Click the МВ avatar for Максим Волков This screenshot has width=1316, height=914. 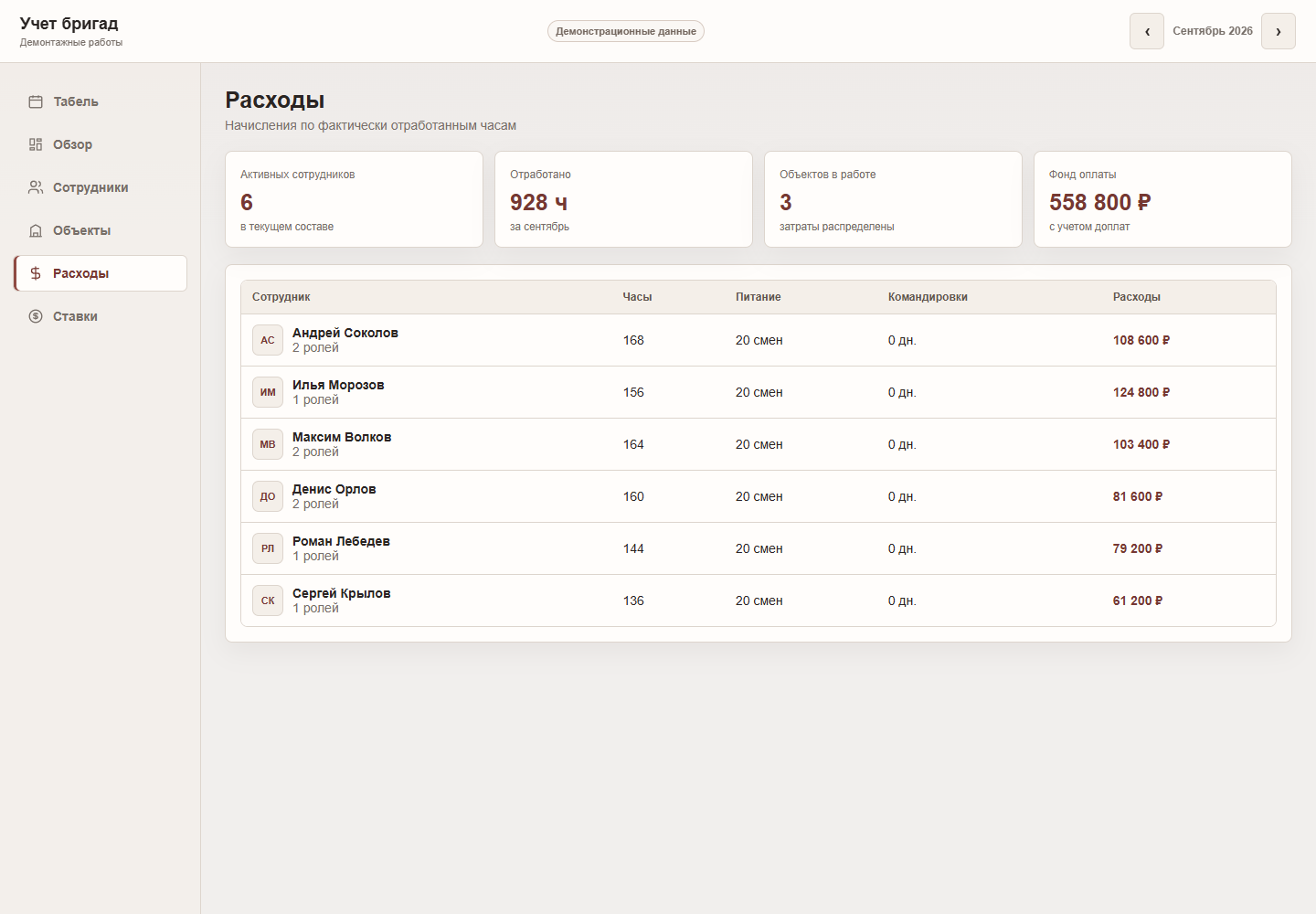pos(268,444)
